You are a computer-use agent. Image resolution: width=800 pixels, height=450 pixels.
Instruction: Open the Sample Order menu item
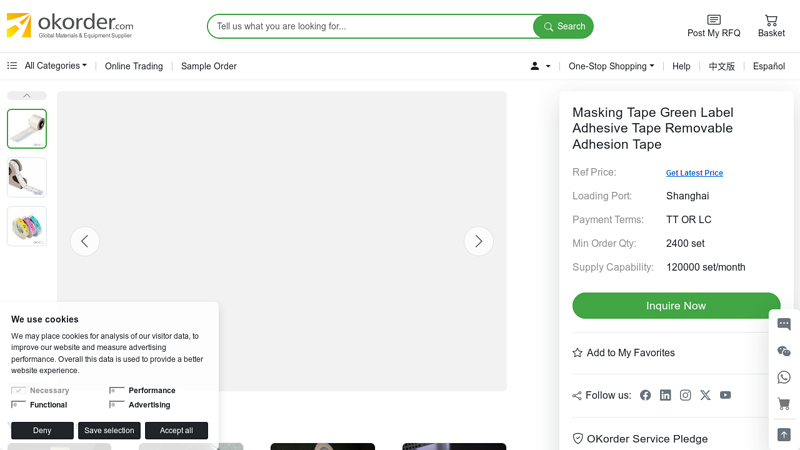point(209,66)
